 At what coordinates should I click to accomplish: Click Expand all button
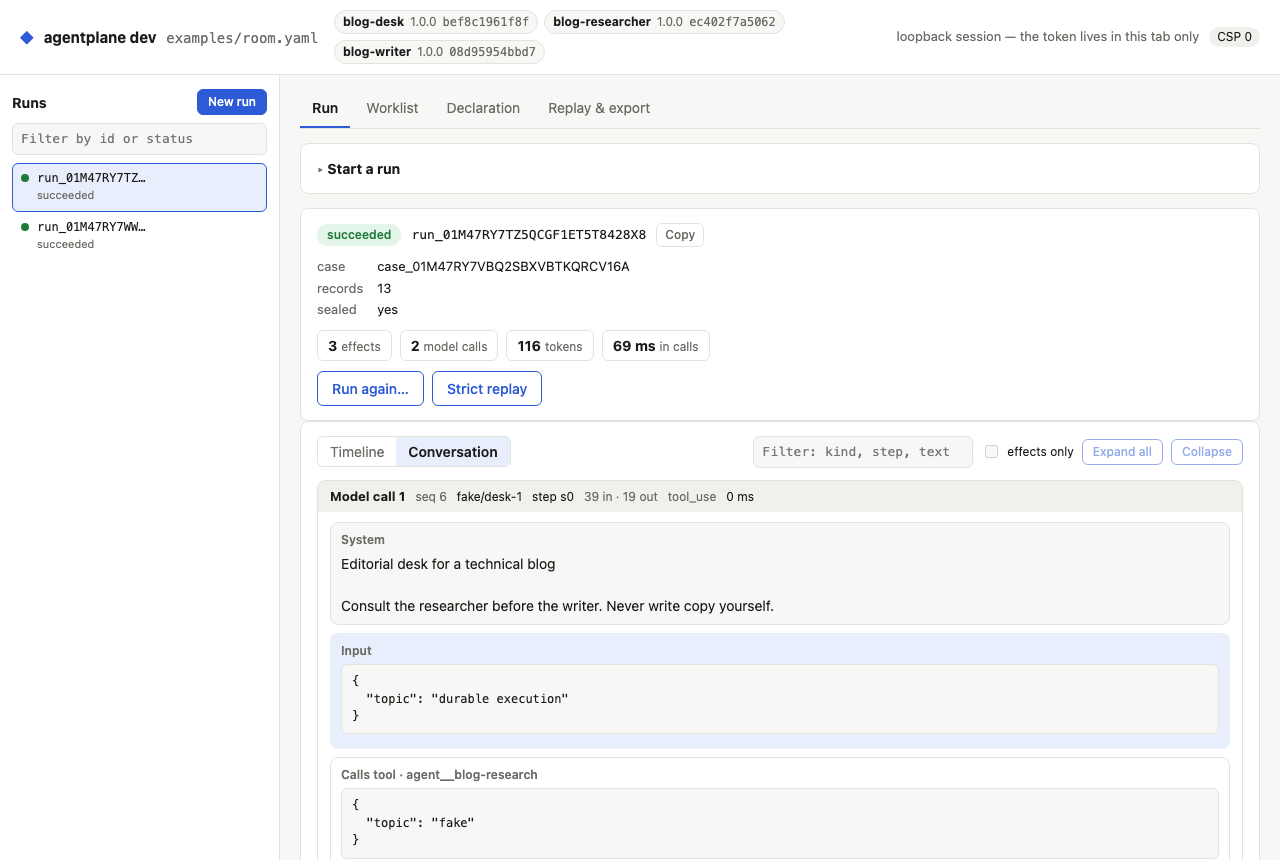[x=1122, y=452]
